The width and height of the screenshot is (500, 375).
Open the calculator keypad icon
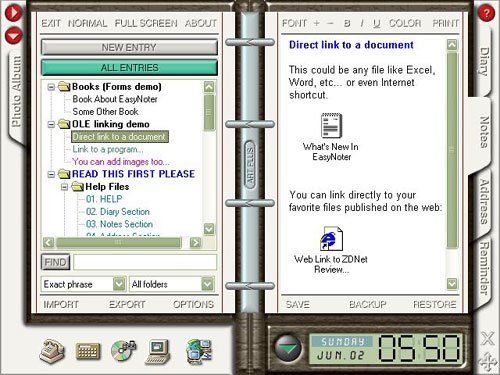pos(88,351)
